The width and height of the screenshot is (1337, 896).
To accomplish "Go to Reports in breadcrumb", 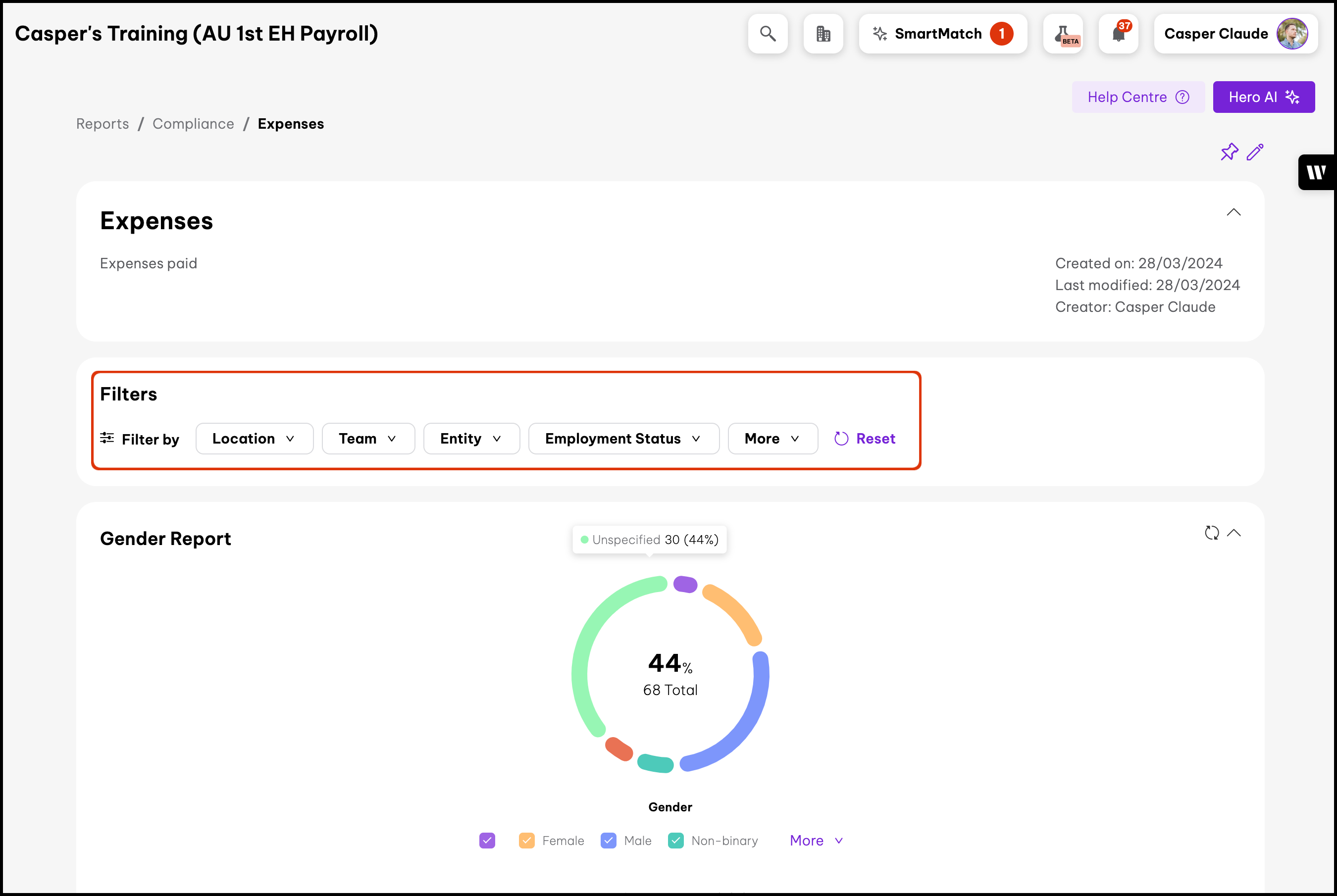I will tap(103, 124).
